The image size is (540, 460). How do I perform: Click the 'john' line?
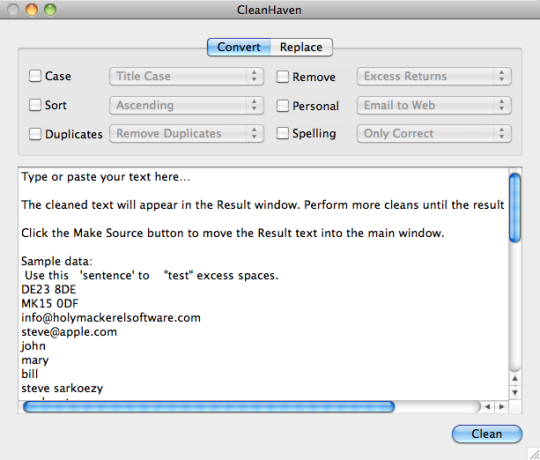pyautogui.click(x=33, y=346)
